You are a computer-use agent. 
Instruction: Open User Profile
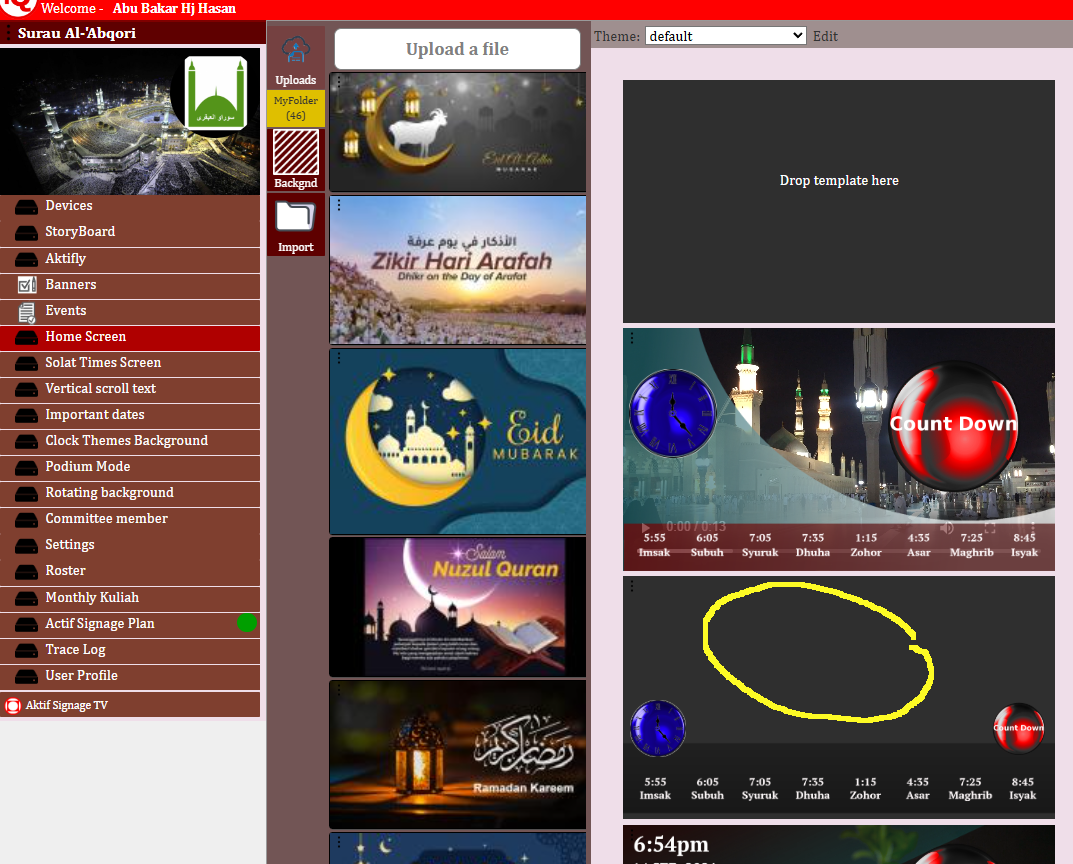tap(130, 676)
